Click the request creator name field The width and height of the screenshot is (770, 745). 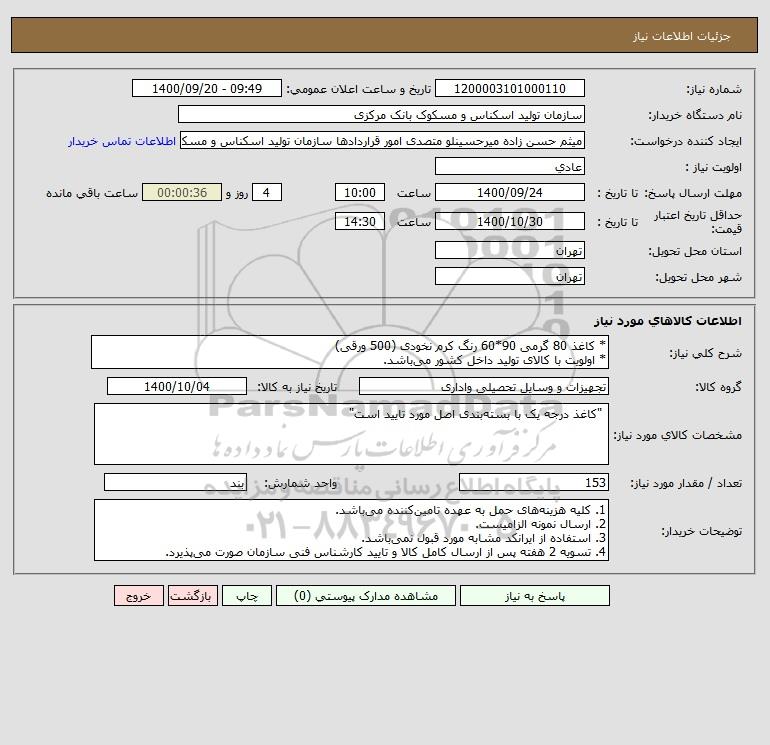click(x=383, y=140)
